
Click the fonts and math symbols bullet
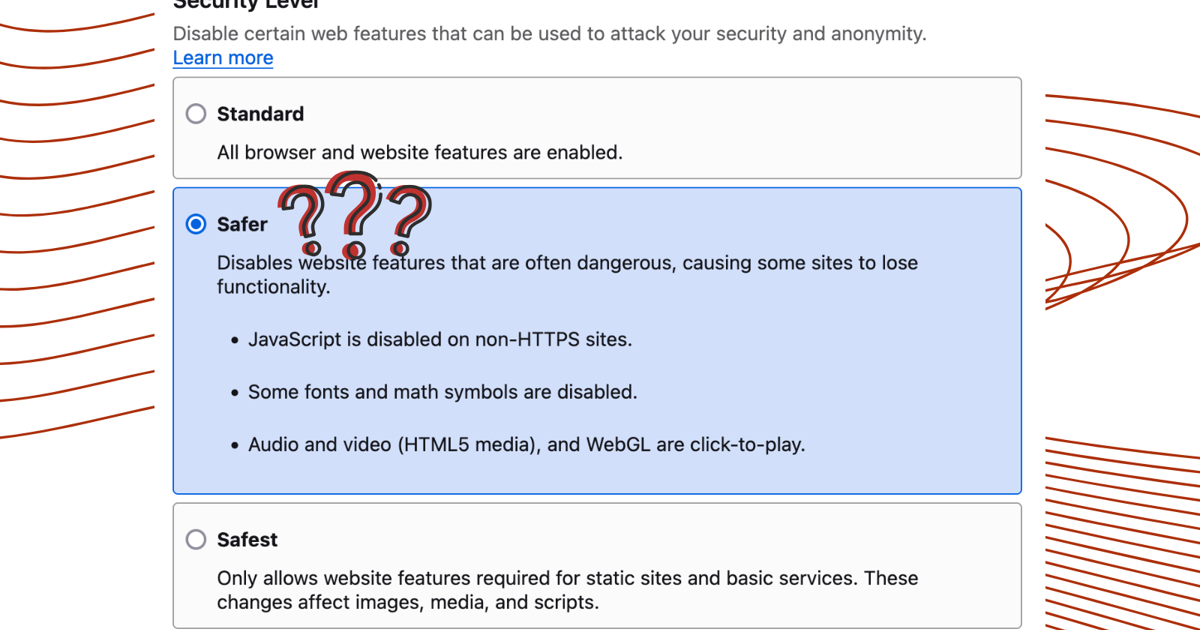coord(443,391)
